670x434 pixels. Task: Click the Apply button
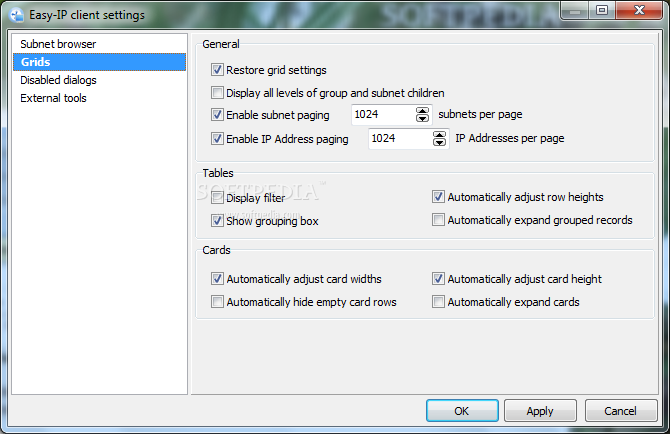click(540, 411)
